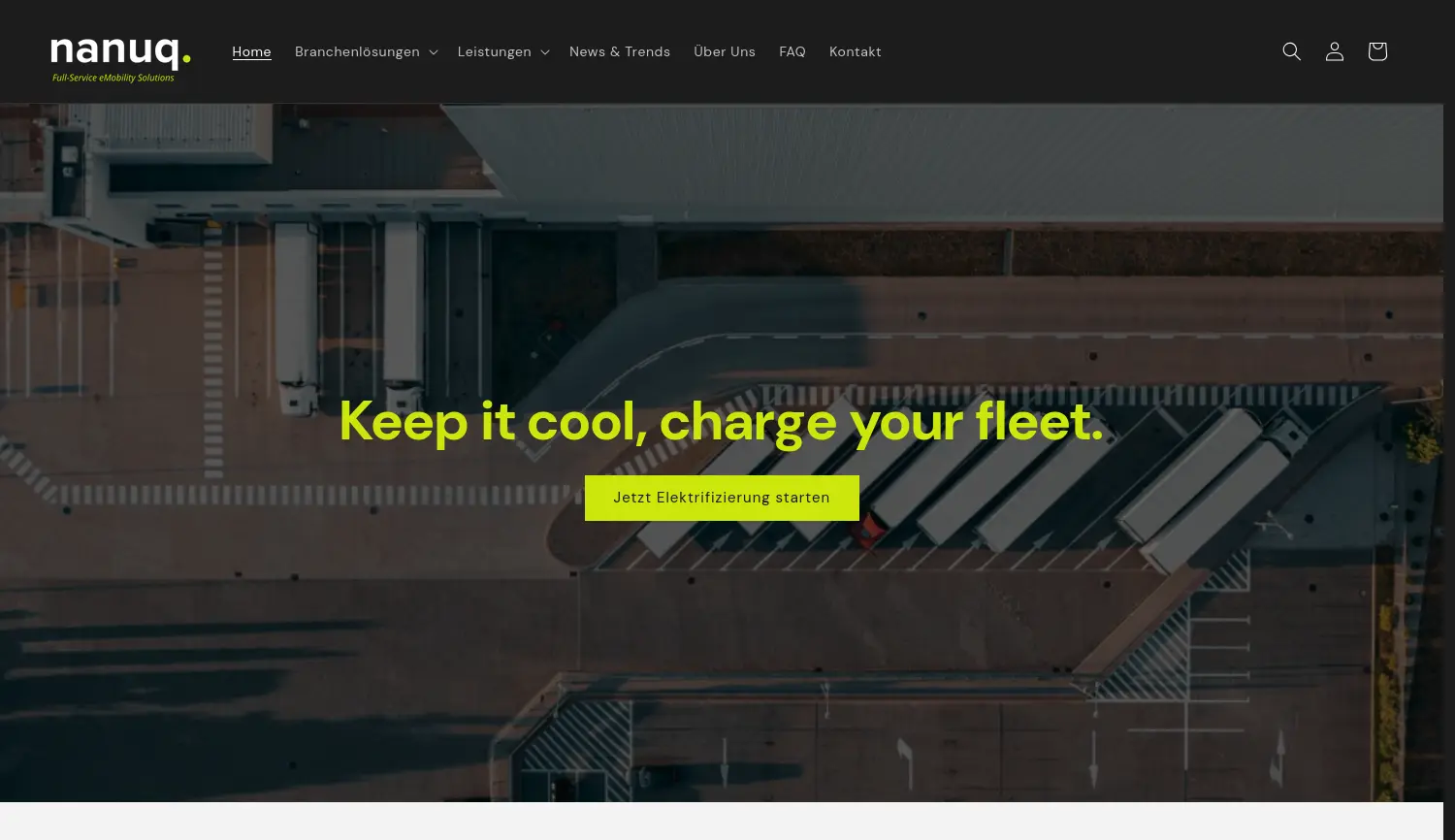Open the News & Trends page

click(x=620, y=51)
